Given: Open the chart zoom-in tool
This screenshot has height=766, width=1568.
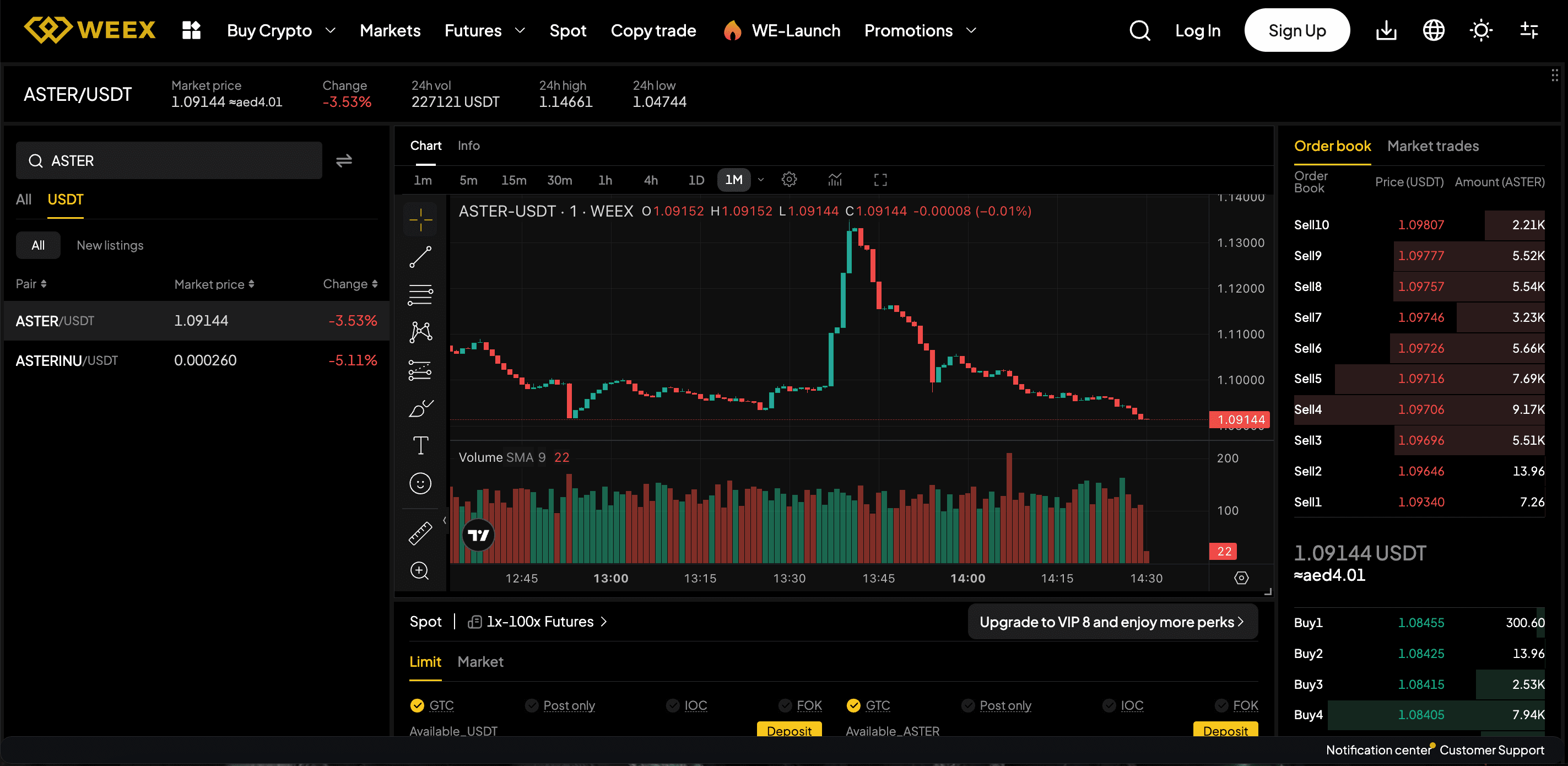Looking at the screenshot, I should click(420, 570).
